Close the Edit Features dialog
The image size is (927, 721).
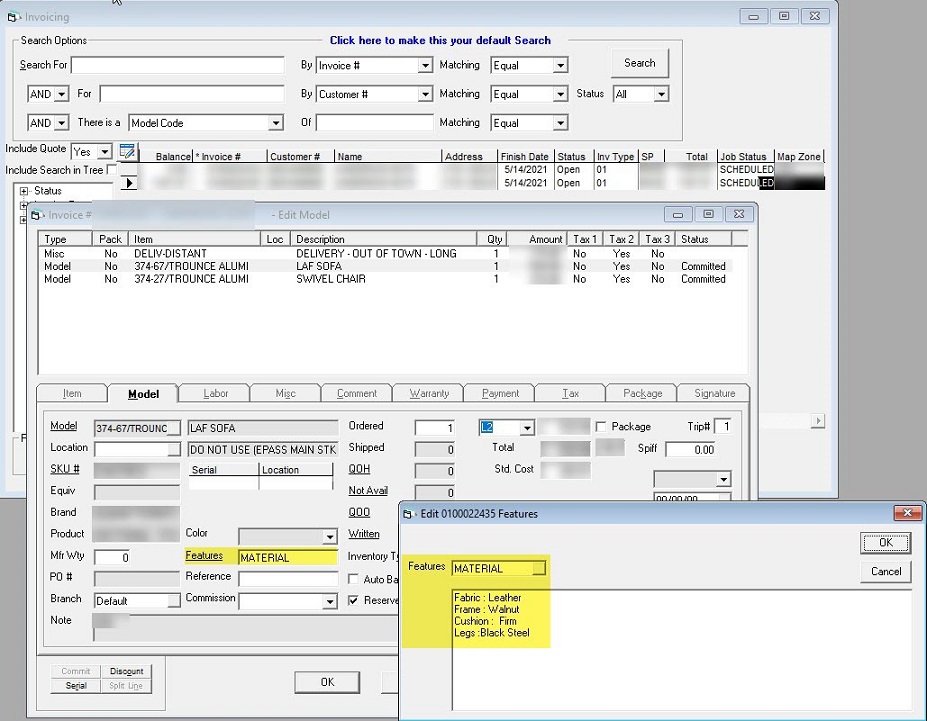[907, 513]
